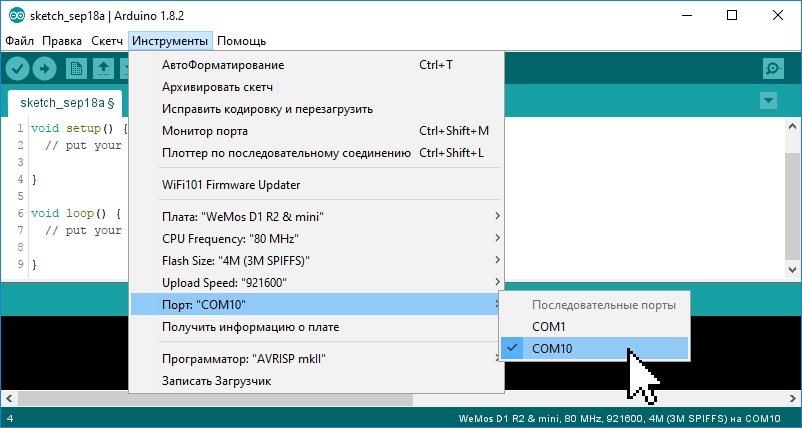Click the horizontal scrollbar right arrow
Viewport: 802px width, 428px height.
(793, 398)
